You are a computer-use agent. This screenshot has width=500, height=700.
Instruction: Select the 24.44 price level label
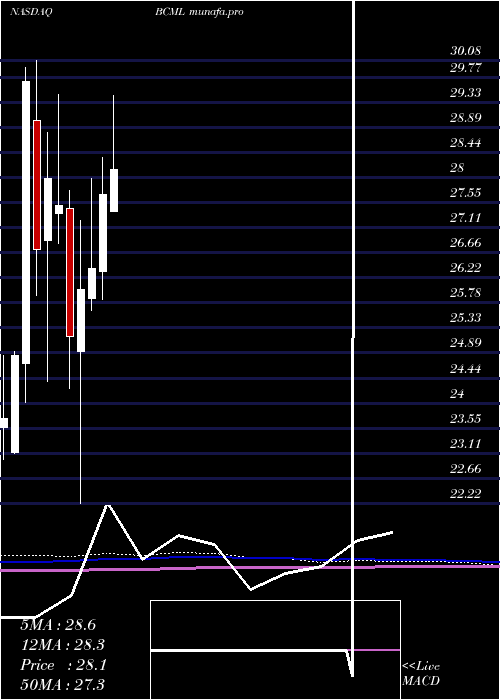pos(466,369)
